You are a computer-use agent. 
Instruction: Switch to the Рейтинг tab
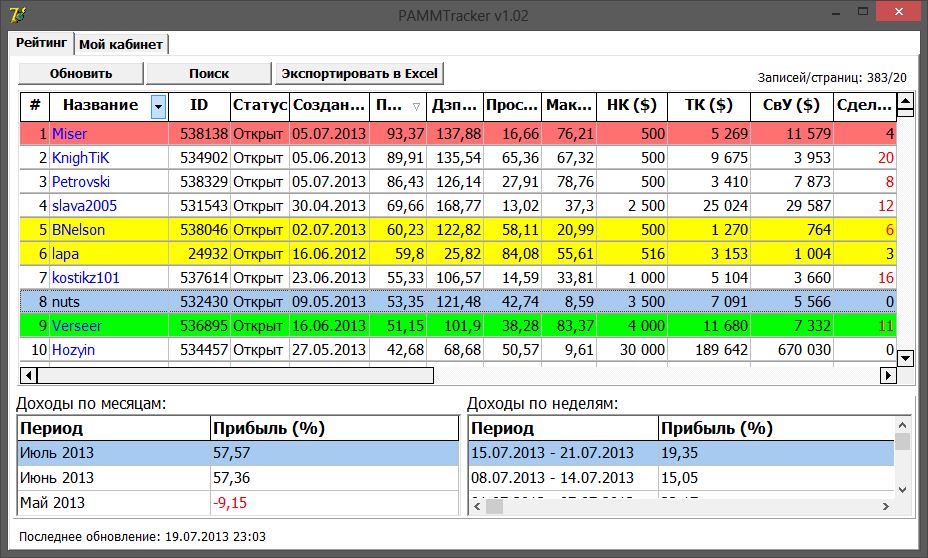coord(41,43)
